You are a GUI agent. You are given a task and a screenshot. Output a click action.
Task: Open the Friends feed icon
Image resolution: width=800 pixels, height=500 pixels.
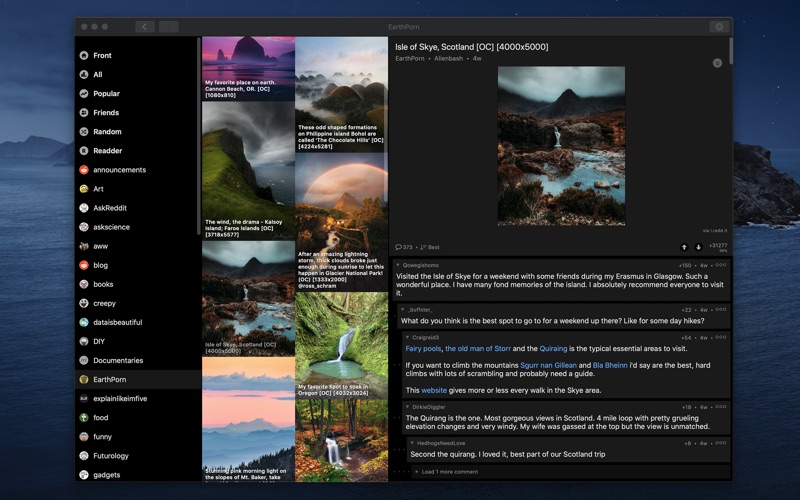[84, 113]
